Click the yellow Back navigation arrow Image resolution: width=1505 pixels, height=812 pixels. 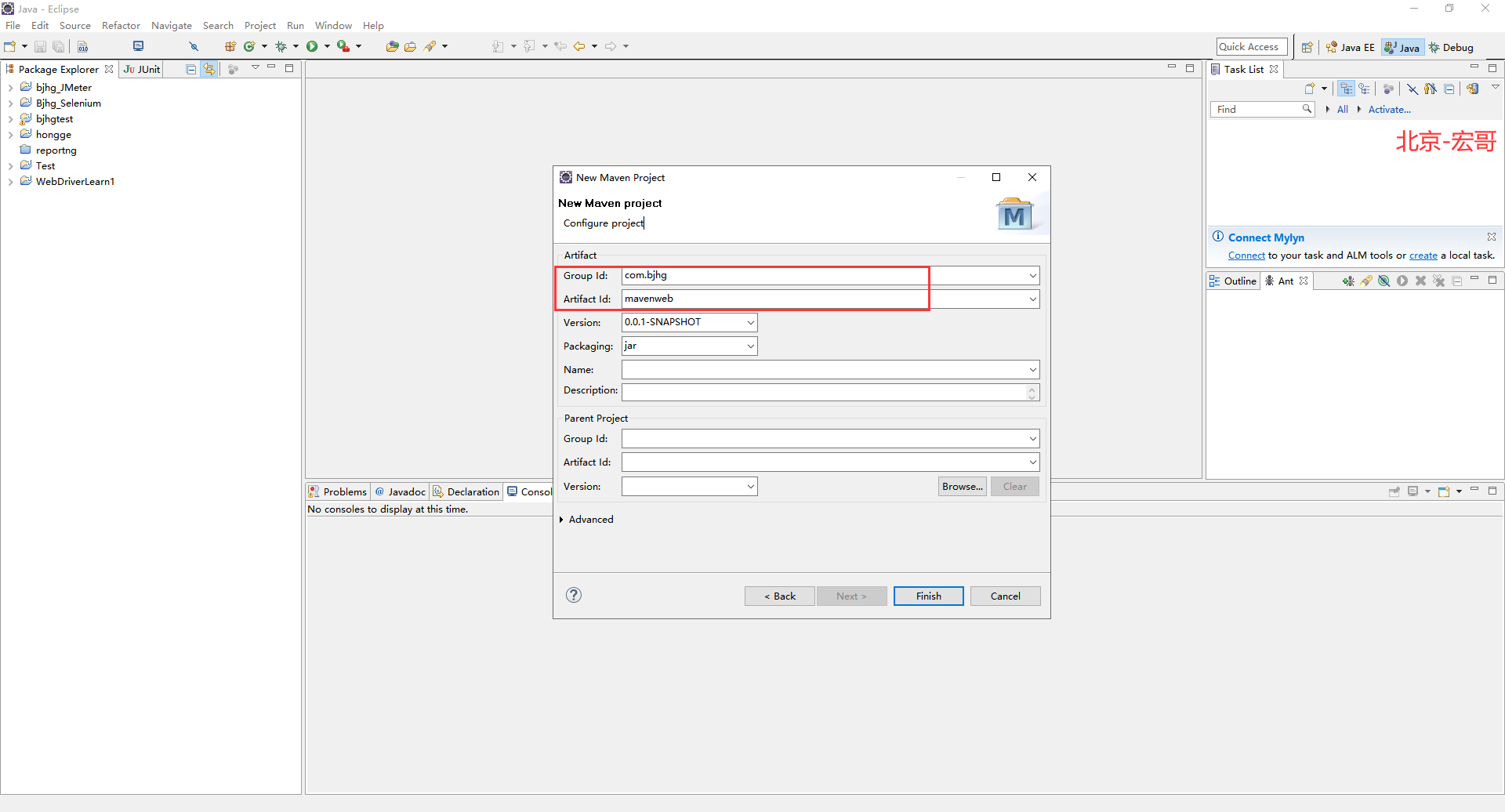click(x=579, y=47)
